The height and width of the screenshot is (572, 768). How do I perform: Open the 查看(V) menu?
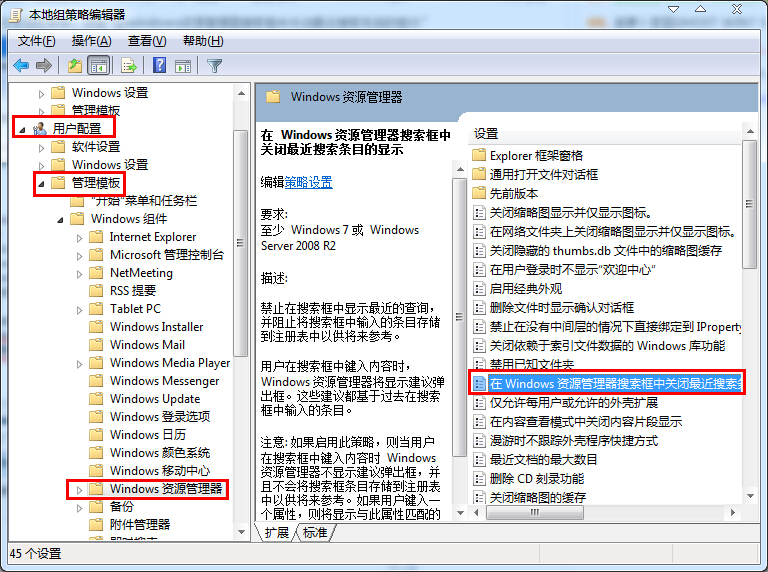146,41
